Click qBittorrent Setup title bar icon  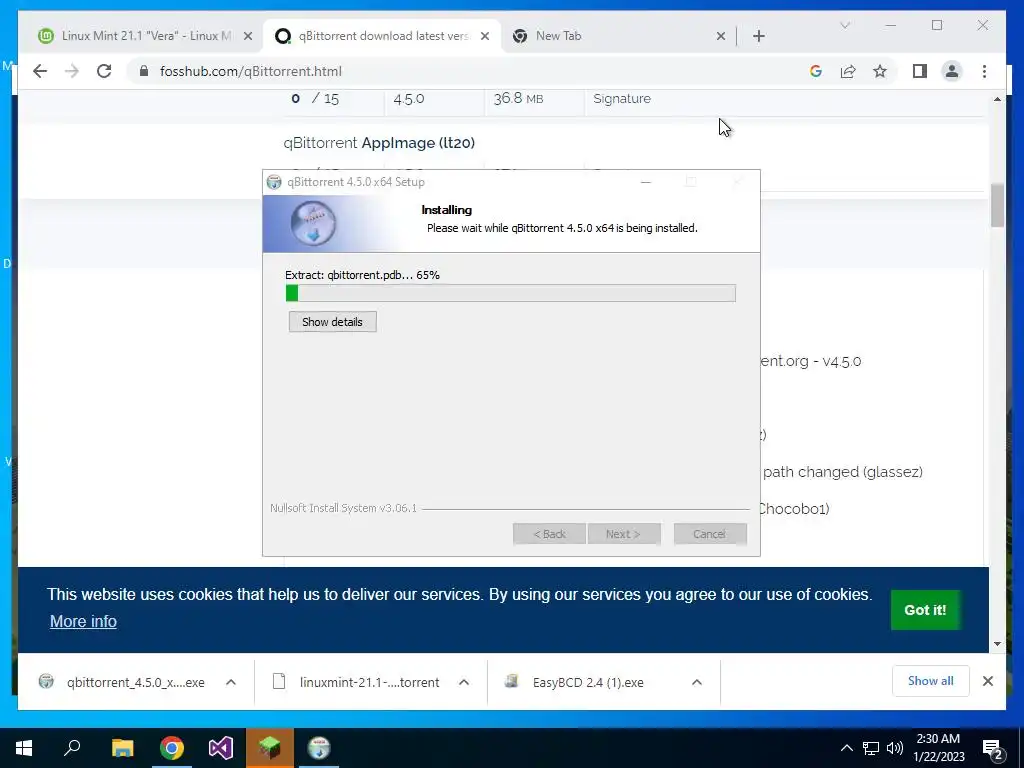[x=274, y=182]
